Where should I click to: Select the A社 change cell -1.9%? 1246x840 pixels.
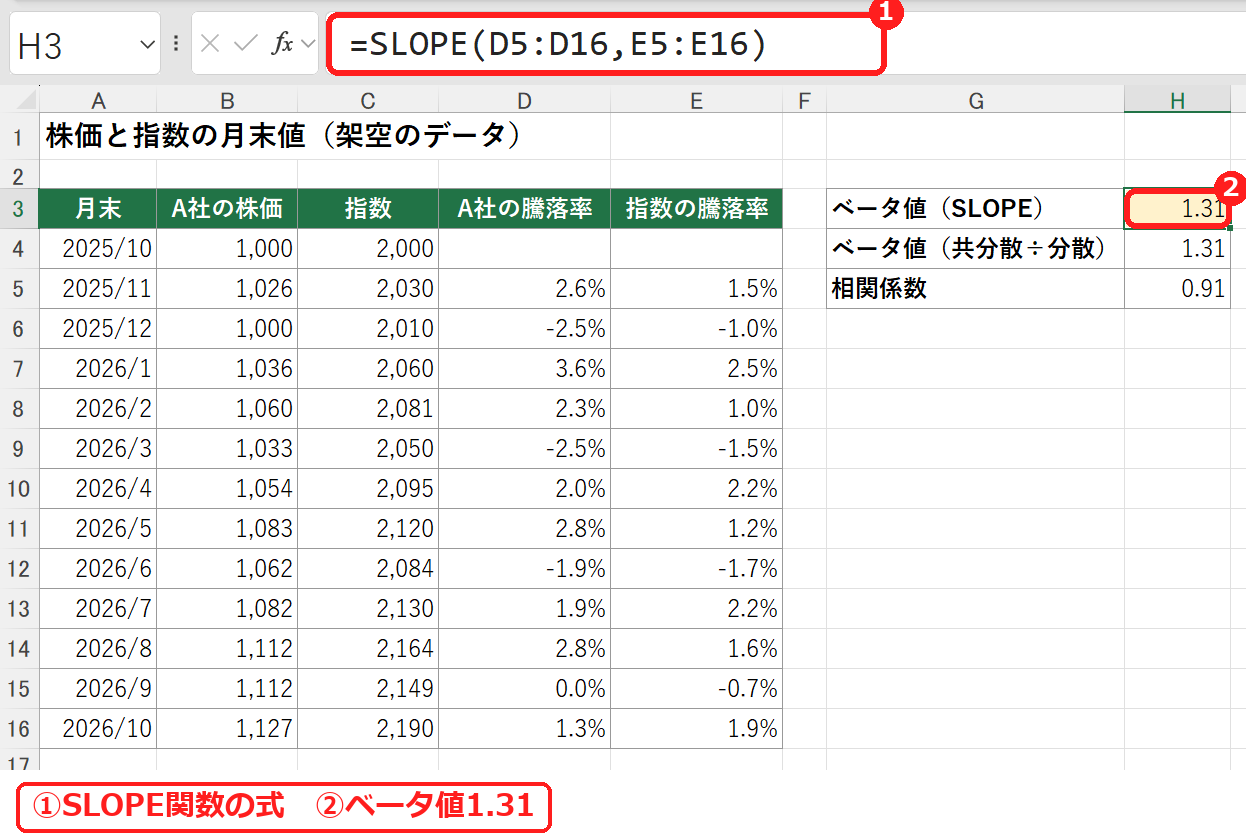point(524,568)
